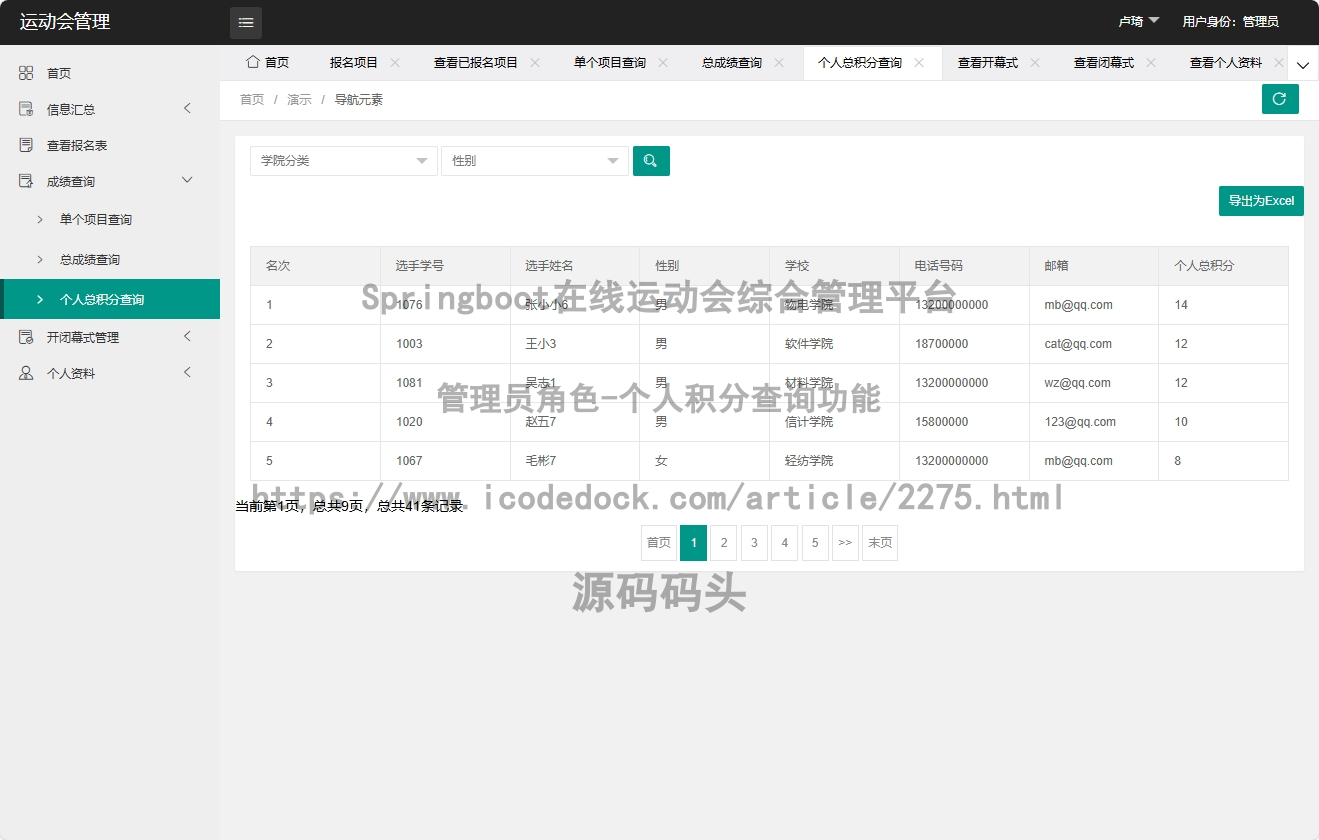Screen dimensions: 1319x840
Task: Close the 总成绩查询 tab
Action: 779,62
